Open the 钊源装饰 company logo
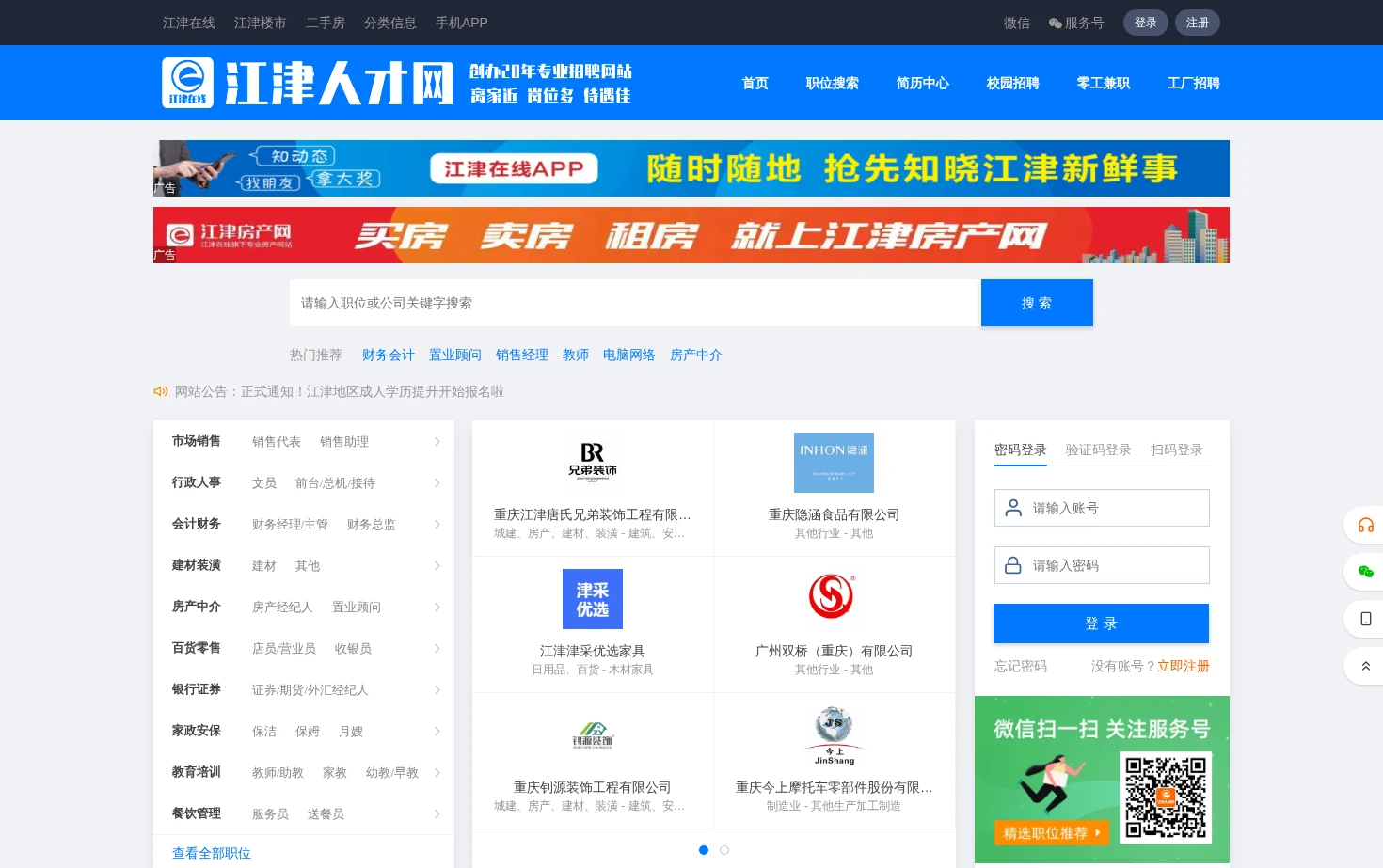This screenshot has height=868, width=1383. [593, 735]
